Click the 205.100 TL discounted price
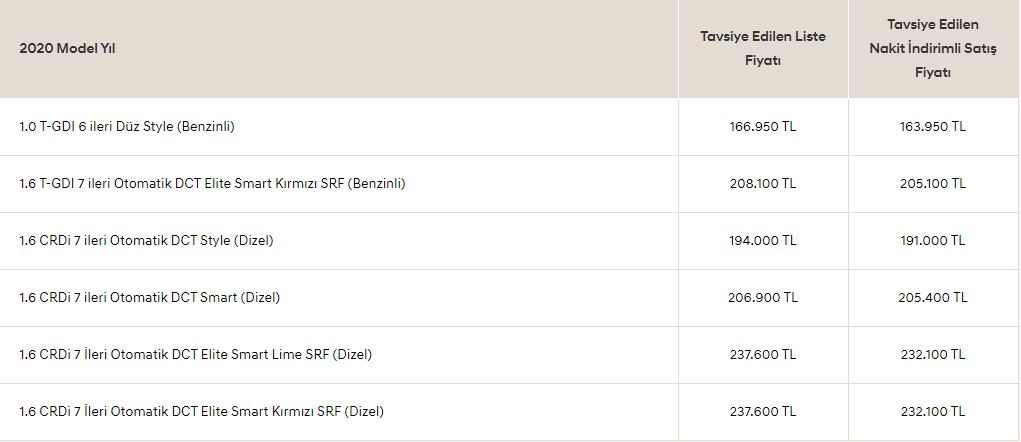 (x=932, y=184)
